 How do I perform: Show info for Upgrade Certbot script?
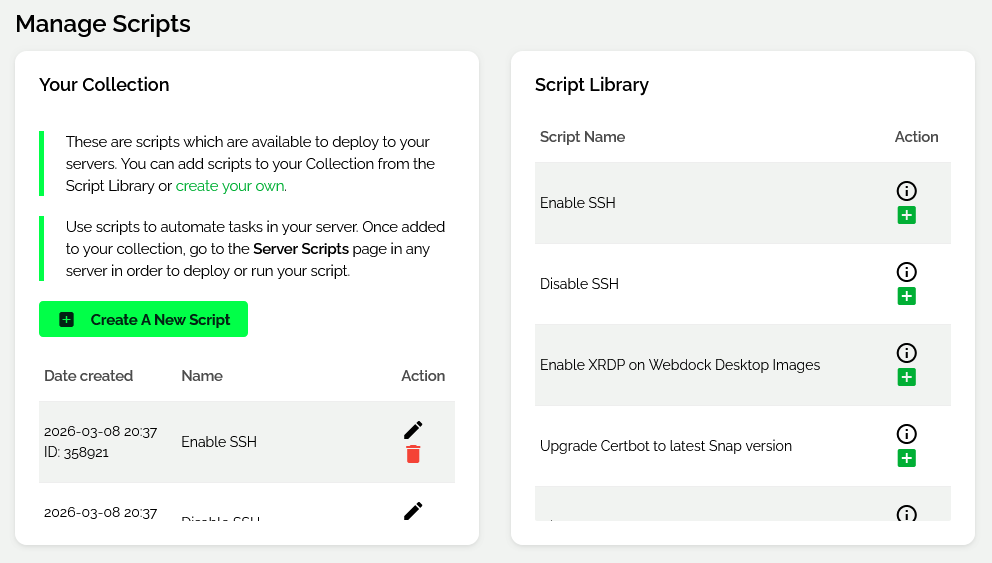(907, 433)
